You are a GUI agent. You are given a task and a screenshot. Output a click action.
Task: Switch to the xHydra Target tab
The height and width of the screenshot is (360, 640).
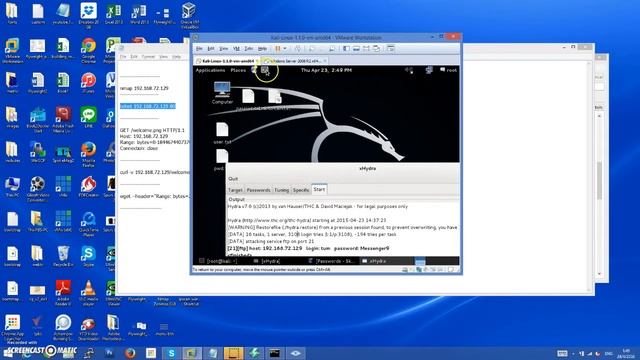coord(235,190)
